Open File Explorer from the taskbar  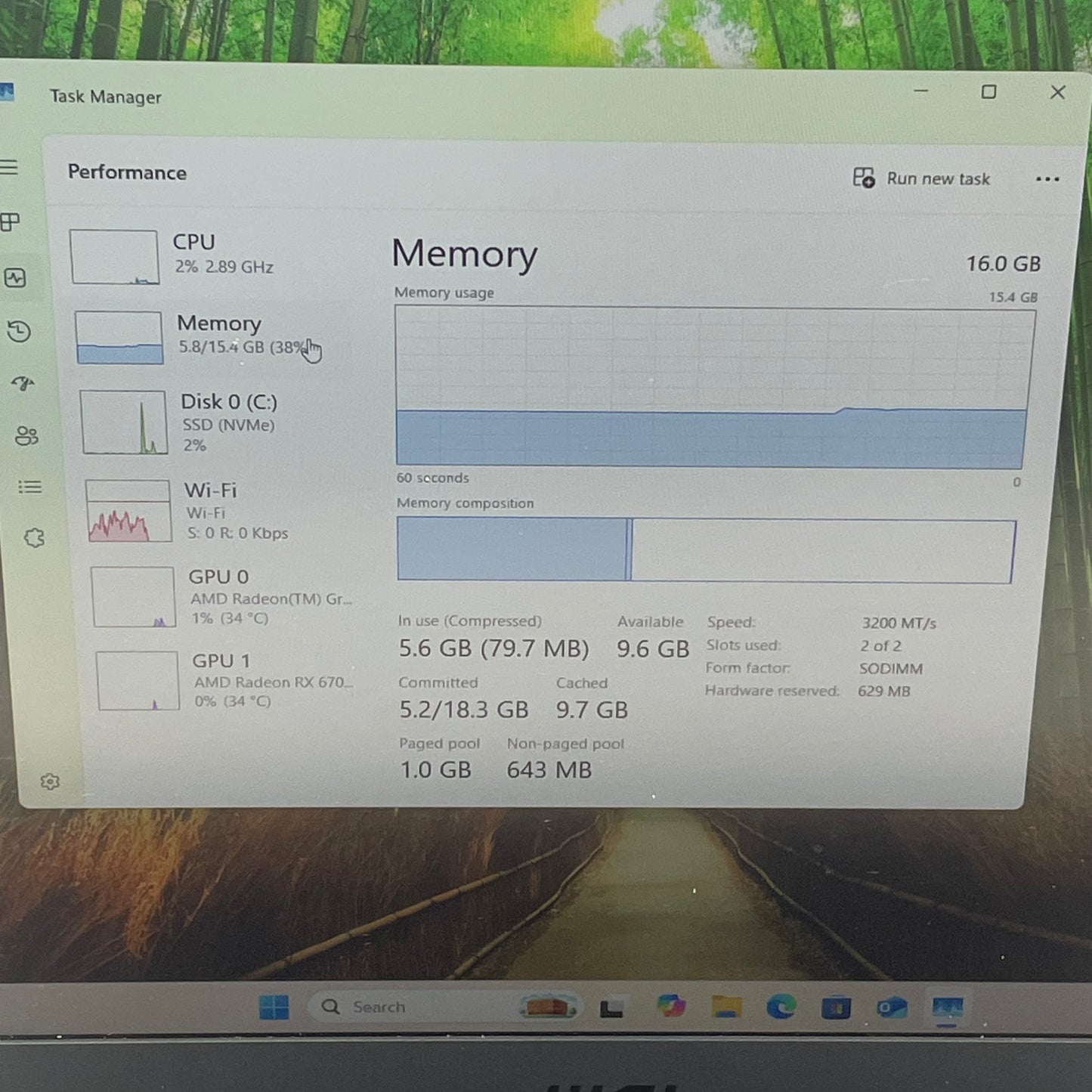tap(726, 1007)
